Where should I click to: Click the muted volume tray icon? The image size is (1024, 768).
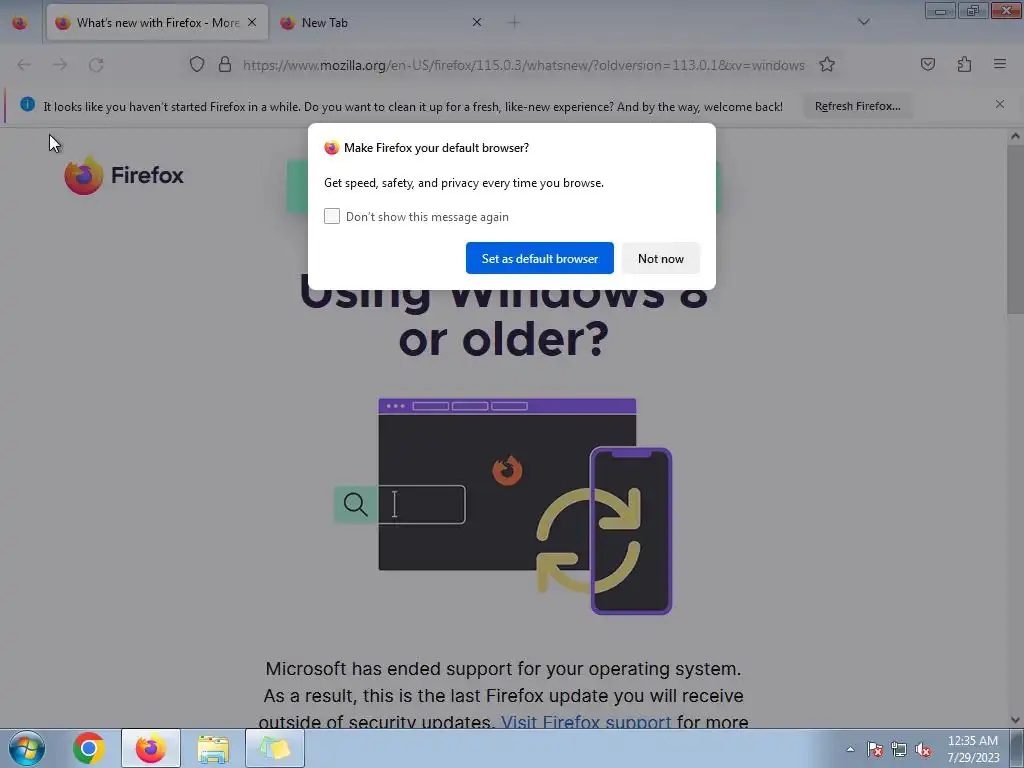[x=923, y=750]
